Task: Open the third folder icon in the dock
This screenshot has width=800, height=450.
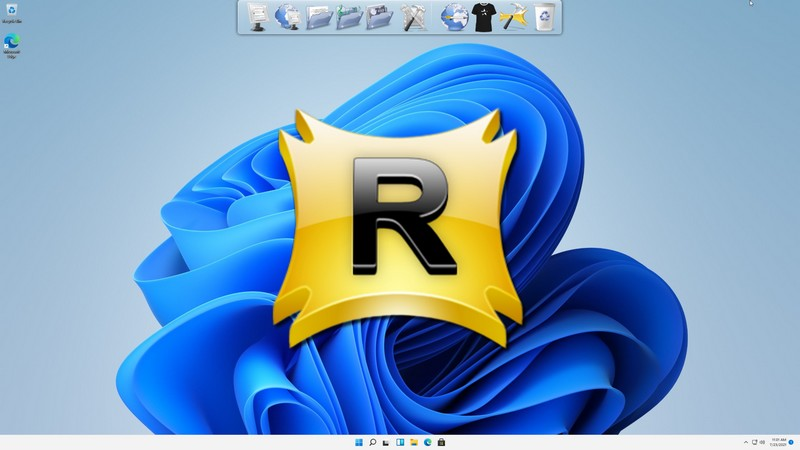Action: pyautogui.click(x=380, y=17)
